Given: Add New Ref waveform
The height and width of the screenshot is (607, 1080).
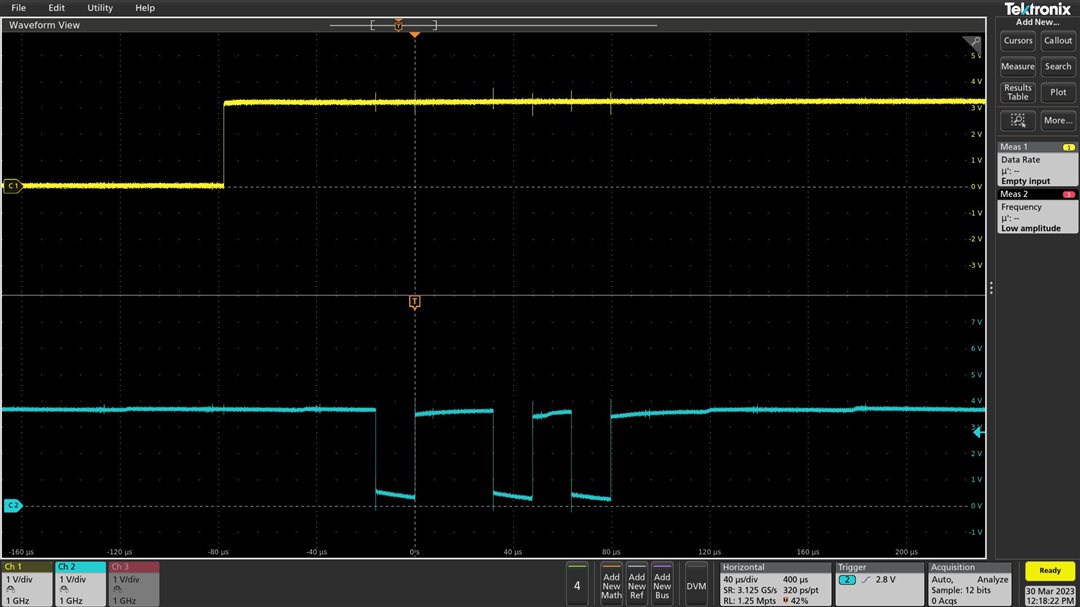Looking at the screenshot, I should [x=636, y=585].
